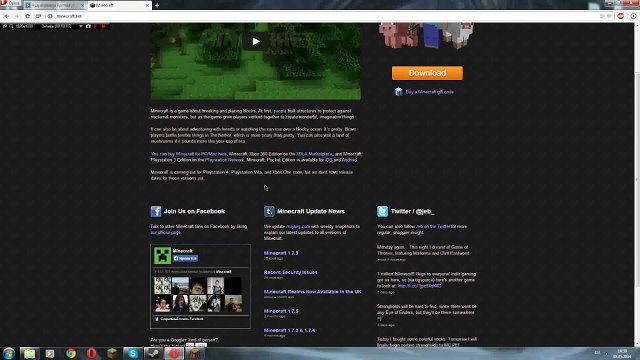Open the 'Jeb on the Twitter' link
Screen dimensions: 640x360
coord(433,226)
